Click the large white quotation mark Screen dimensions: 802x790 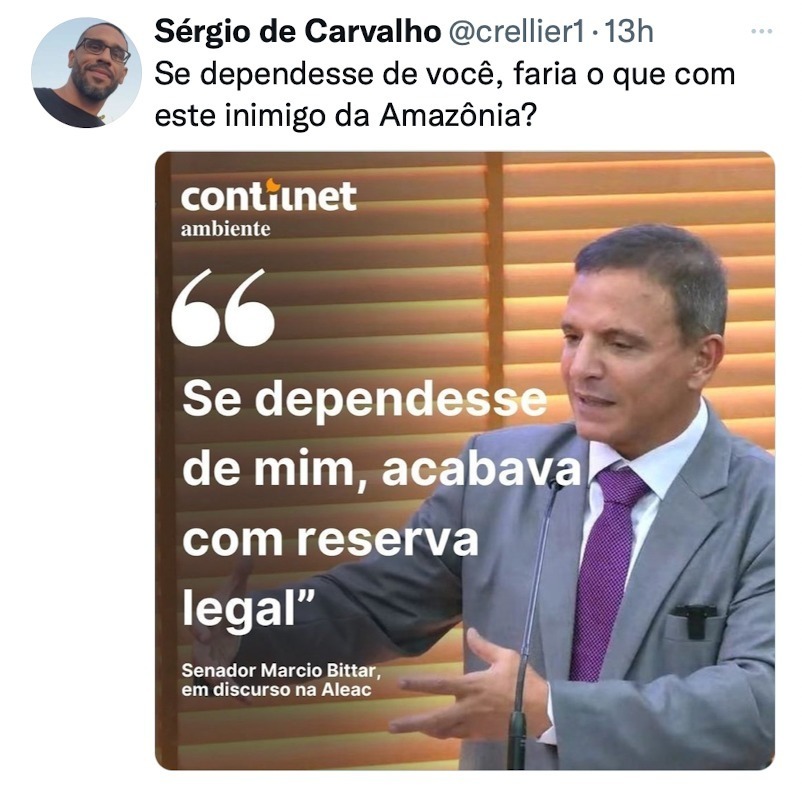point(223,308)
